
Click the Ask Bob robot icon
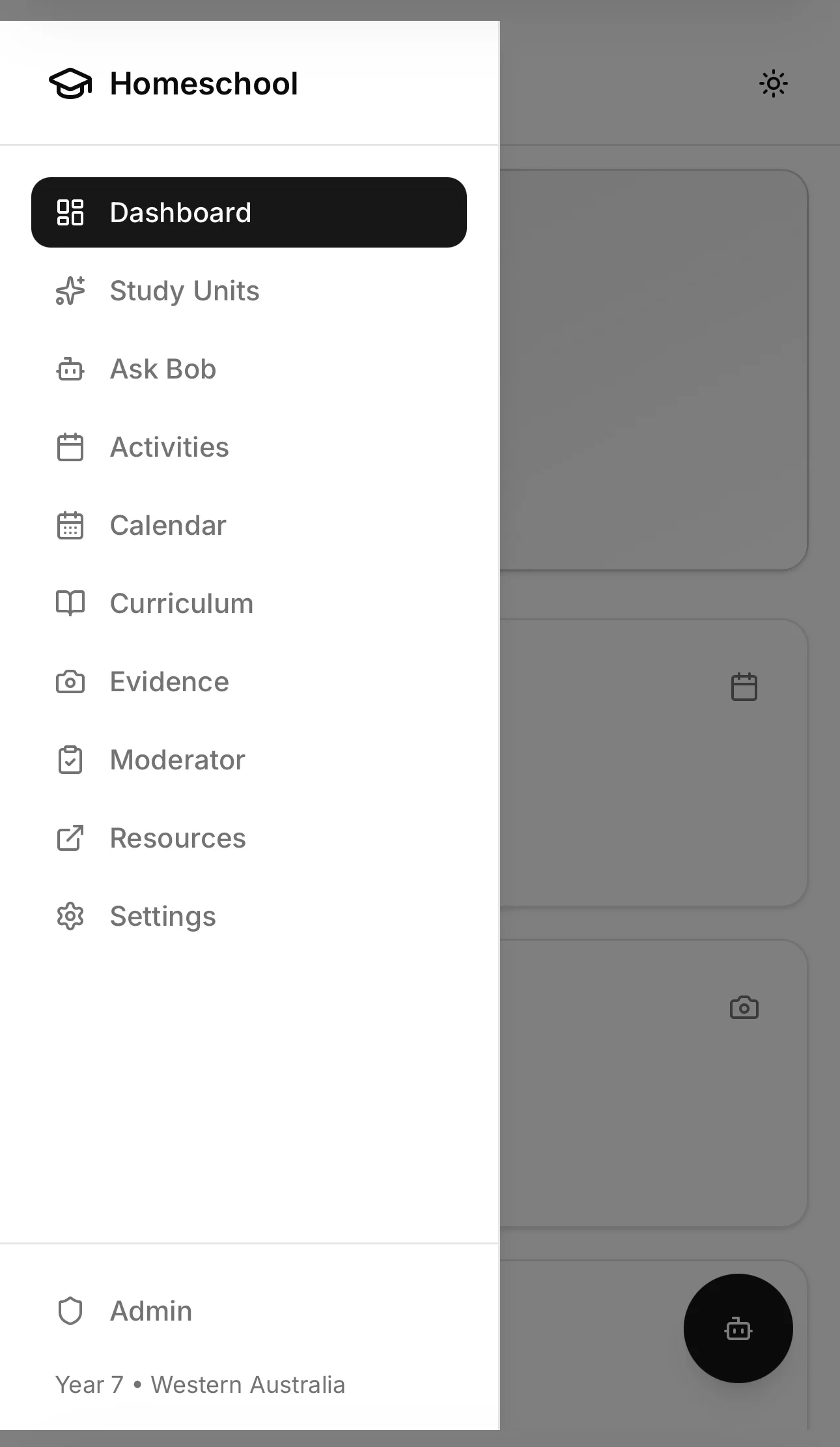[x=70, y=369]
